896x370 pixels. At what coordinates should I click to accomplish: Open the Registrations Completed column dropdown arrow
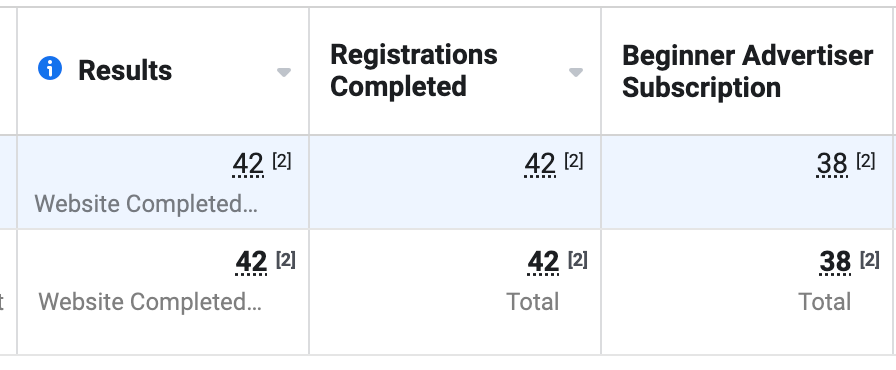point(576,72)
